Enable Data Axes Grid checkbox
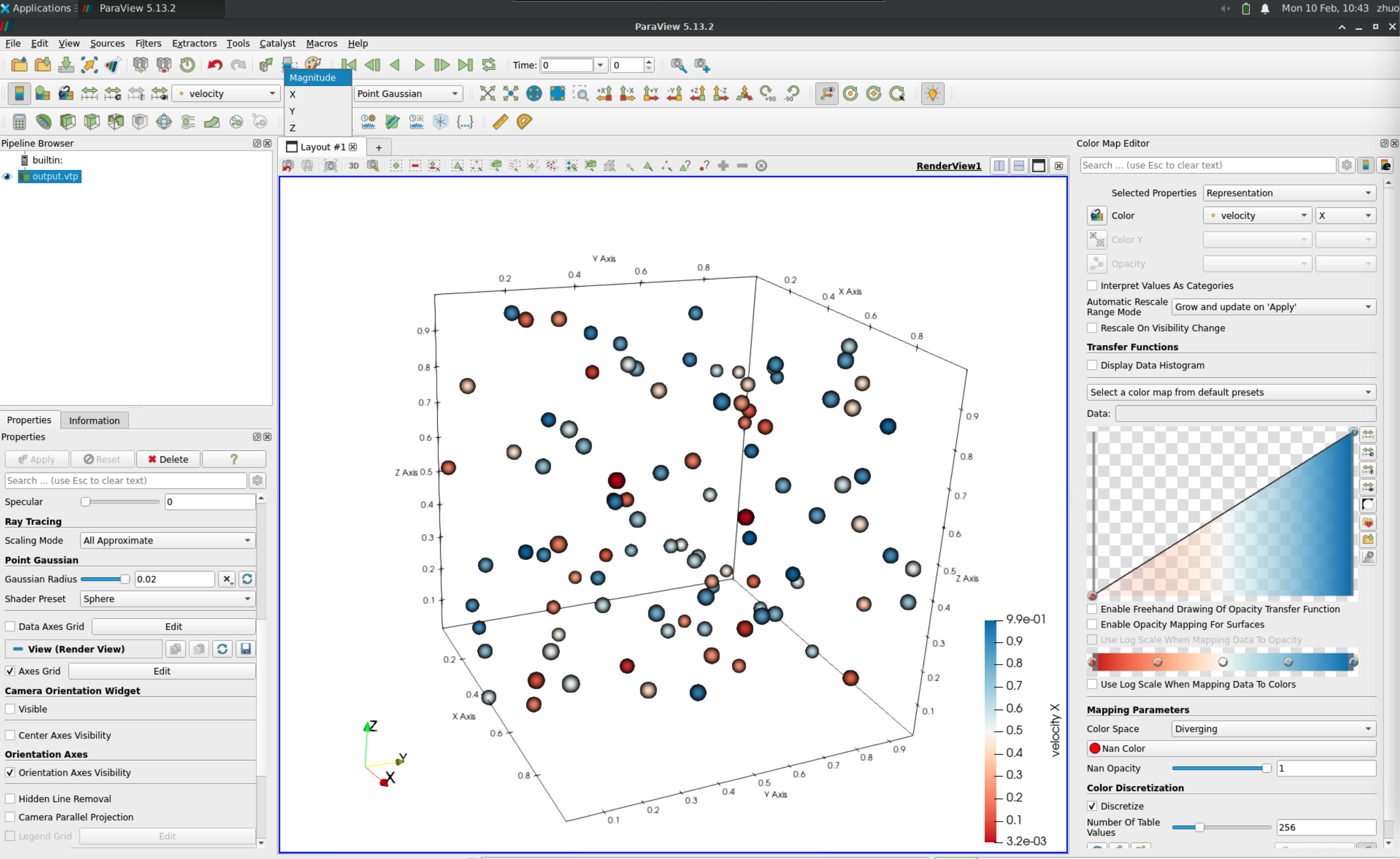Screen dimensions: 1400x859 point(10,626)
